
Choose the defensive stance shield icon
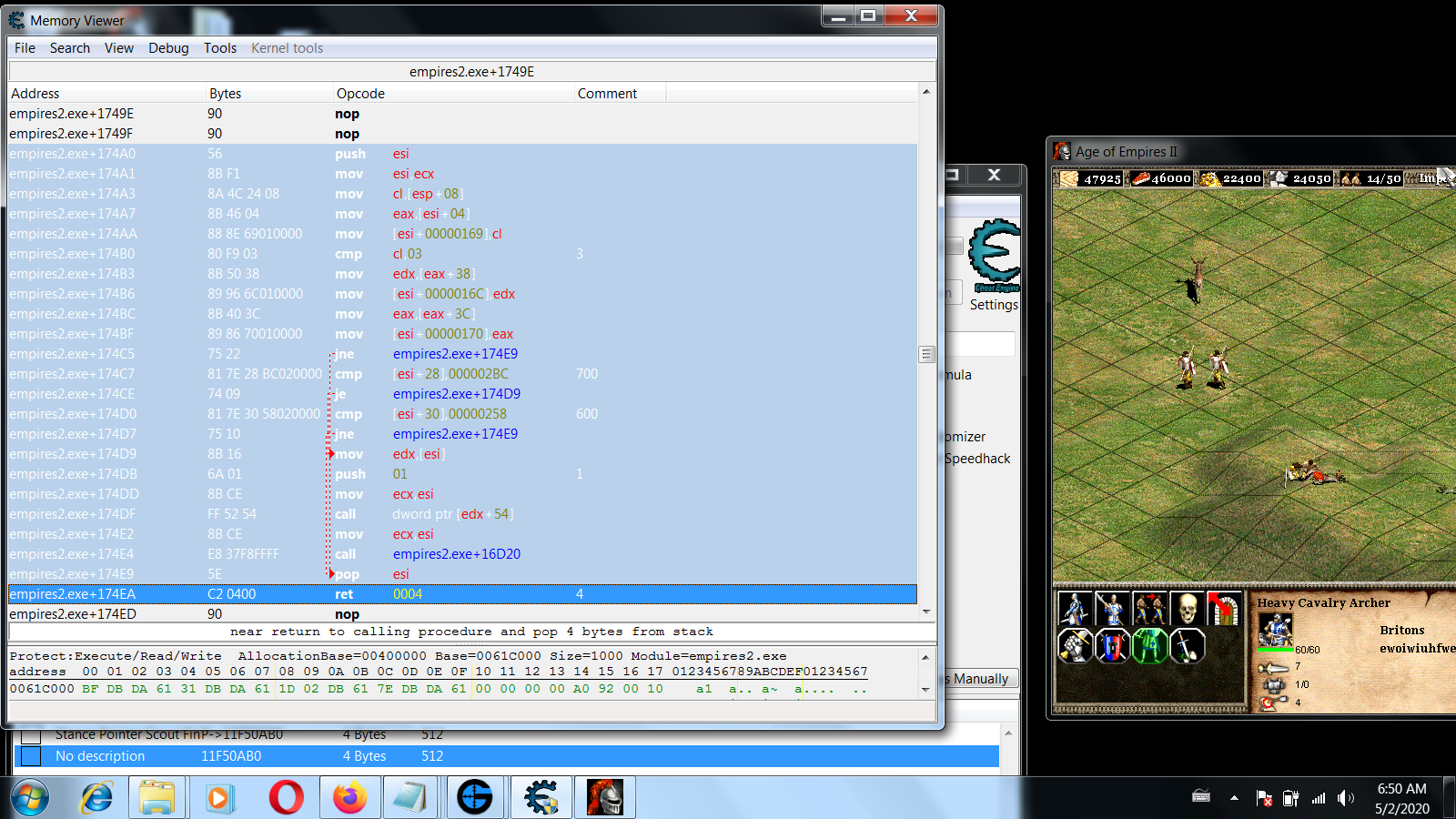click(x=1112, y=646)
